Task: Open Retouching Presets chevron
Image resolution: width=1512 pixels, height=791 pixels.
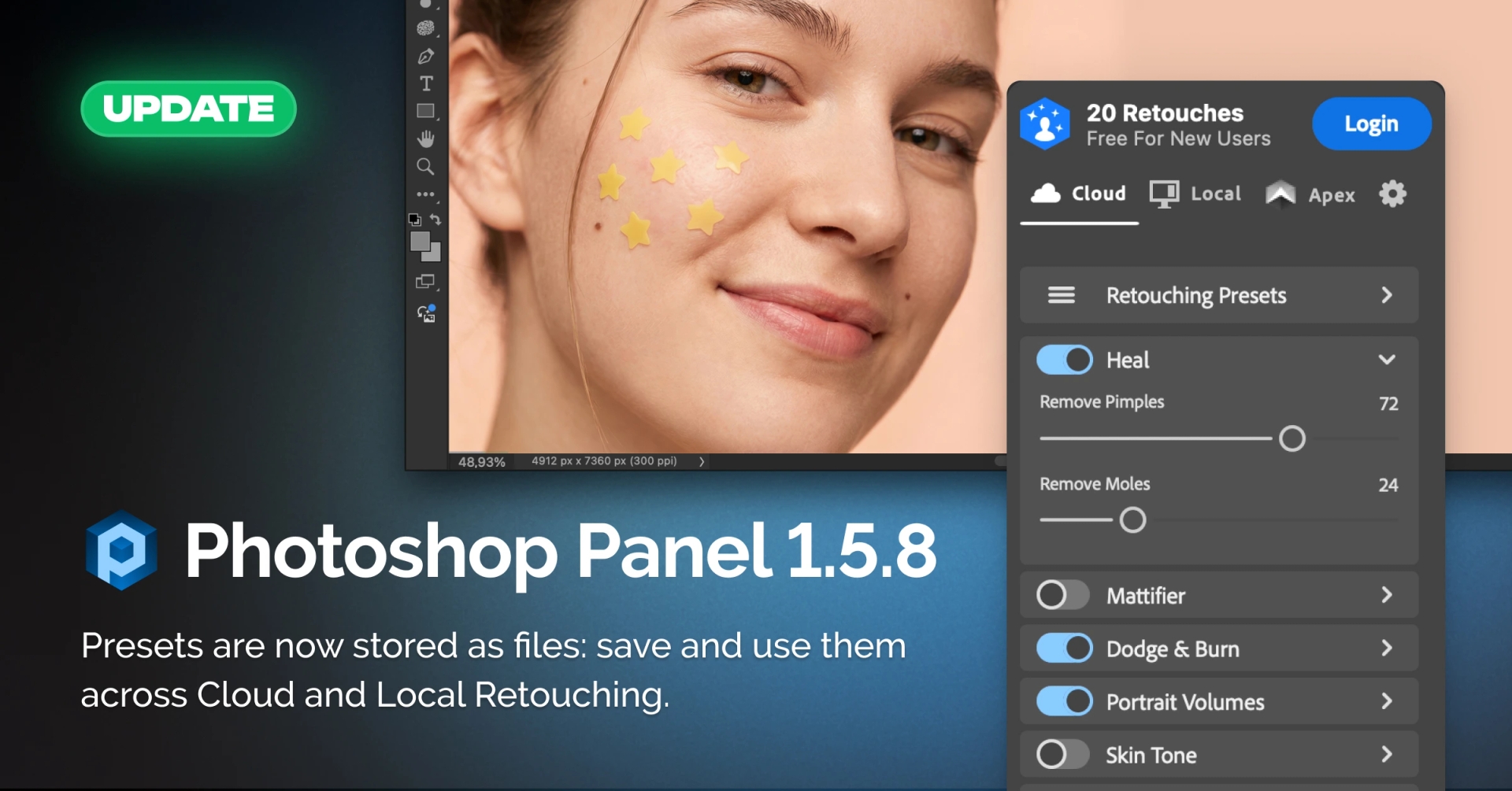Action: point(1387,295)
